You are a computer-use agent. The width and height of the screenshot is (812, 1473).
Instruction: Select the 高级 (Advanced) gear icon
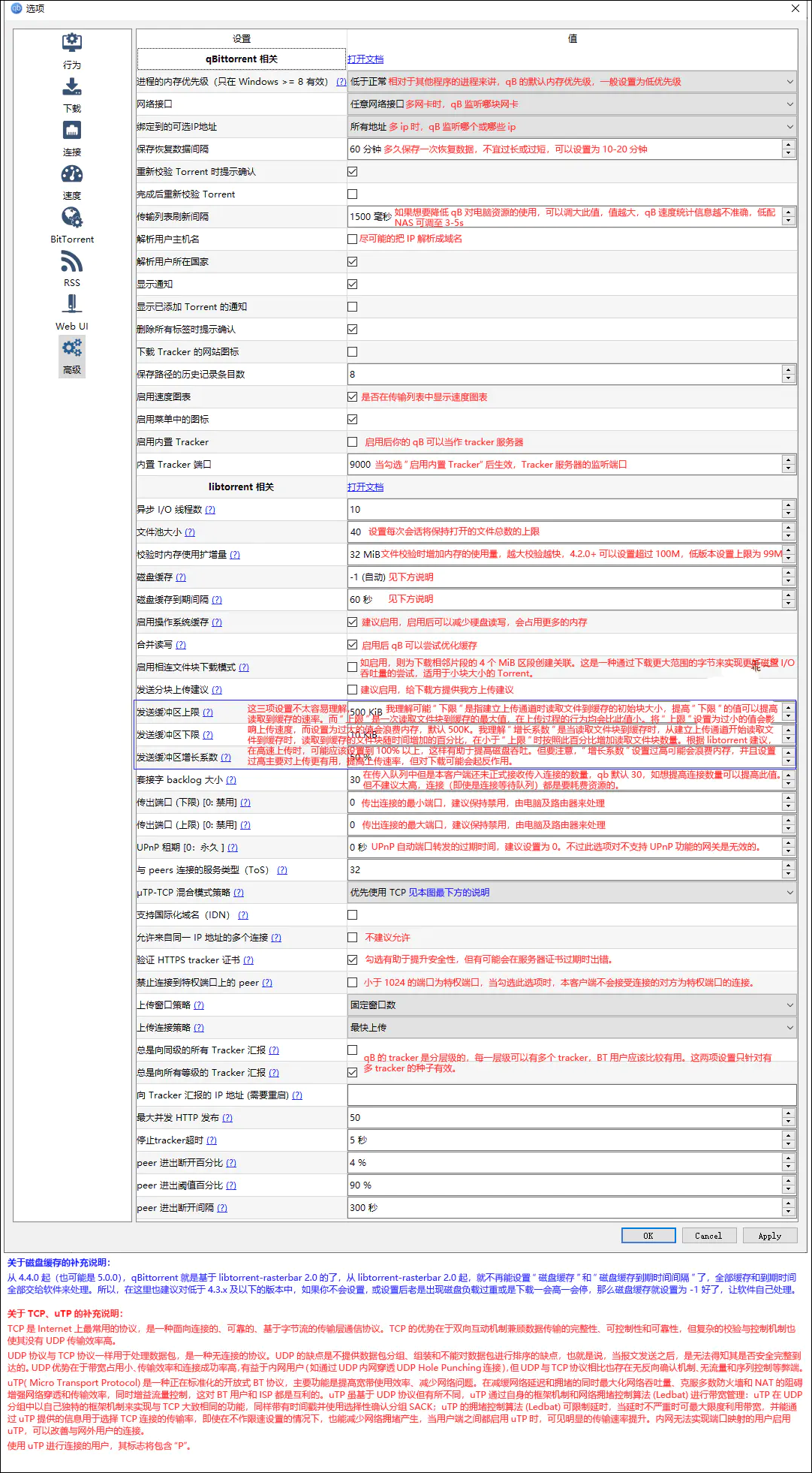pyautogui.click(x=72, y=348)
